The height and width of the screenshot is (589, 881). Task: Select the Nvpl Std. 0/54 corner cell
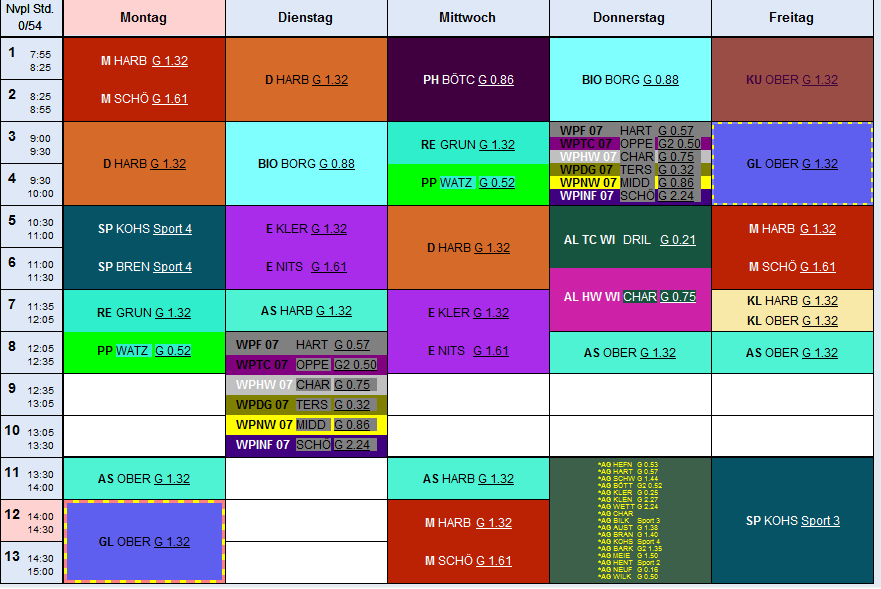(31, 17)
